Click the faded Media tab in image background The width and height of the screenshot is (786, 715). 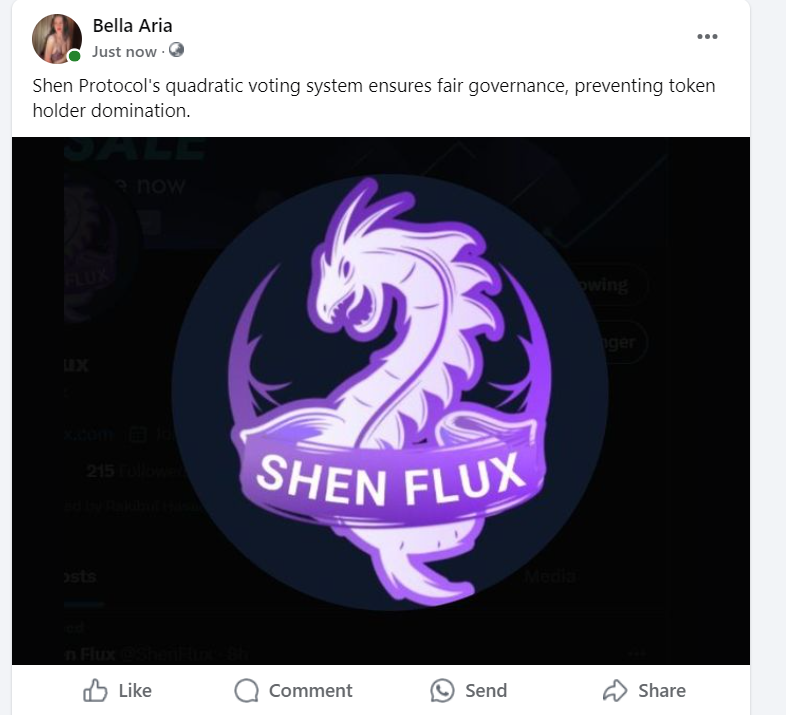[x=549, y=577]
